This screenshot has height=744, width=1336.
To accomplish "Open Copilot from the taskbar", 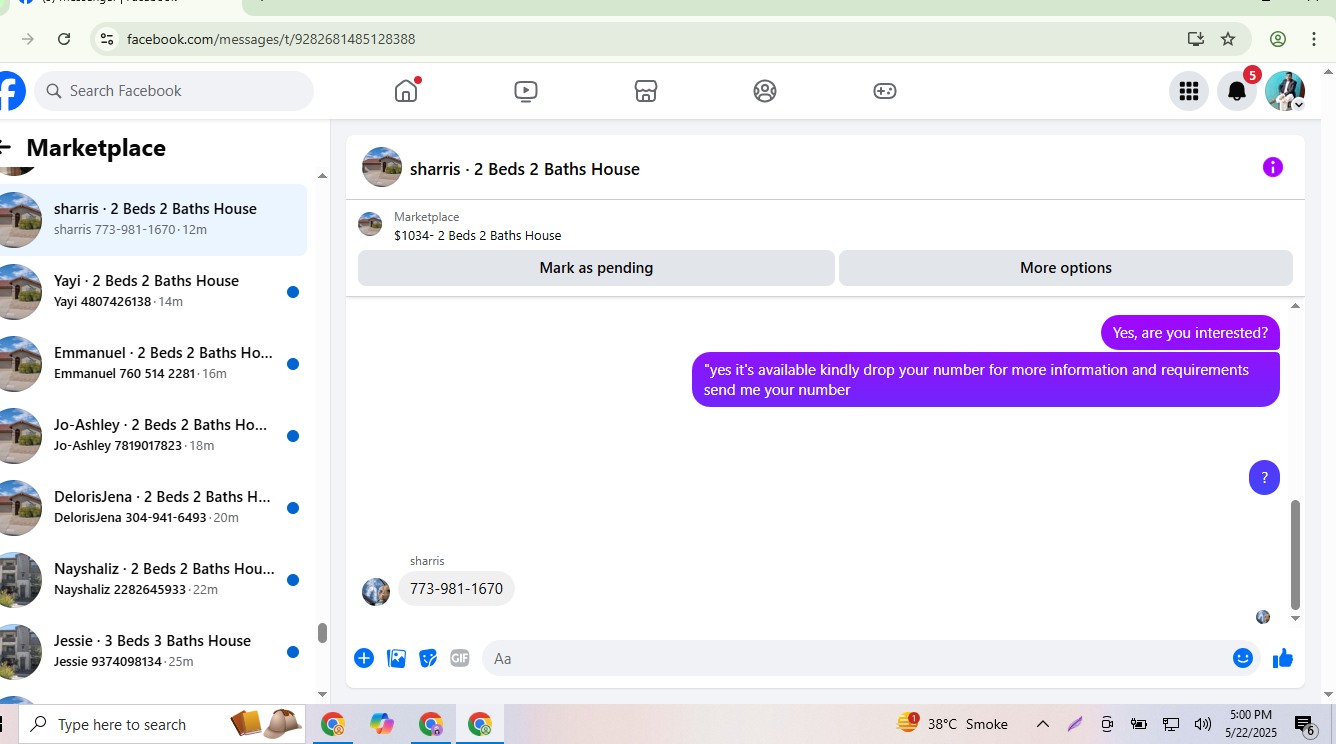I will pyautogui.click(x=382, y=724).
